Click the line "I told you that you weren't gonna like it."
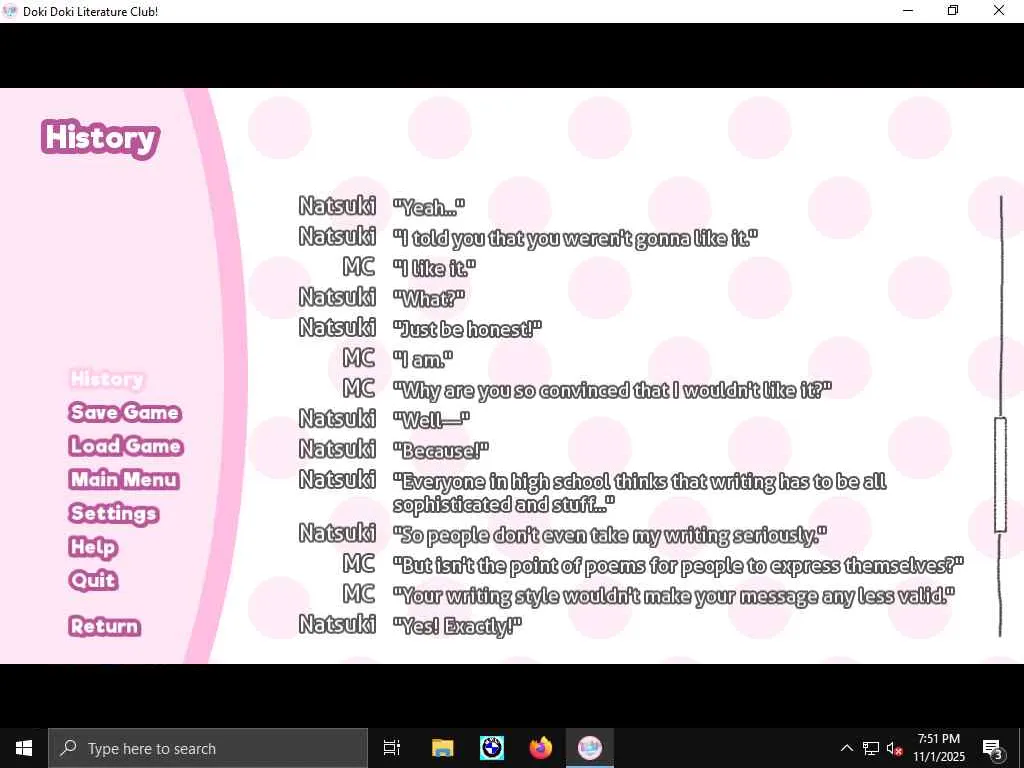The image size is (1024, 768). pos(575,238)
